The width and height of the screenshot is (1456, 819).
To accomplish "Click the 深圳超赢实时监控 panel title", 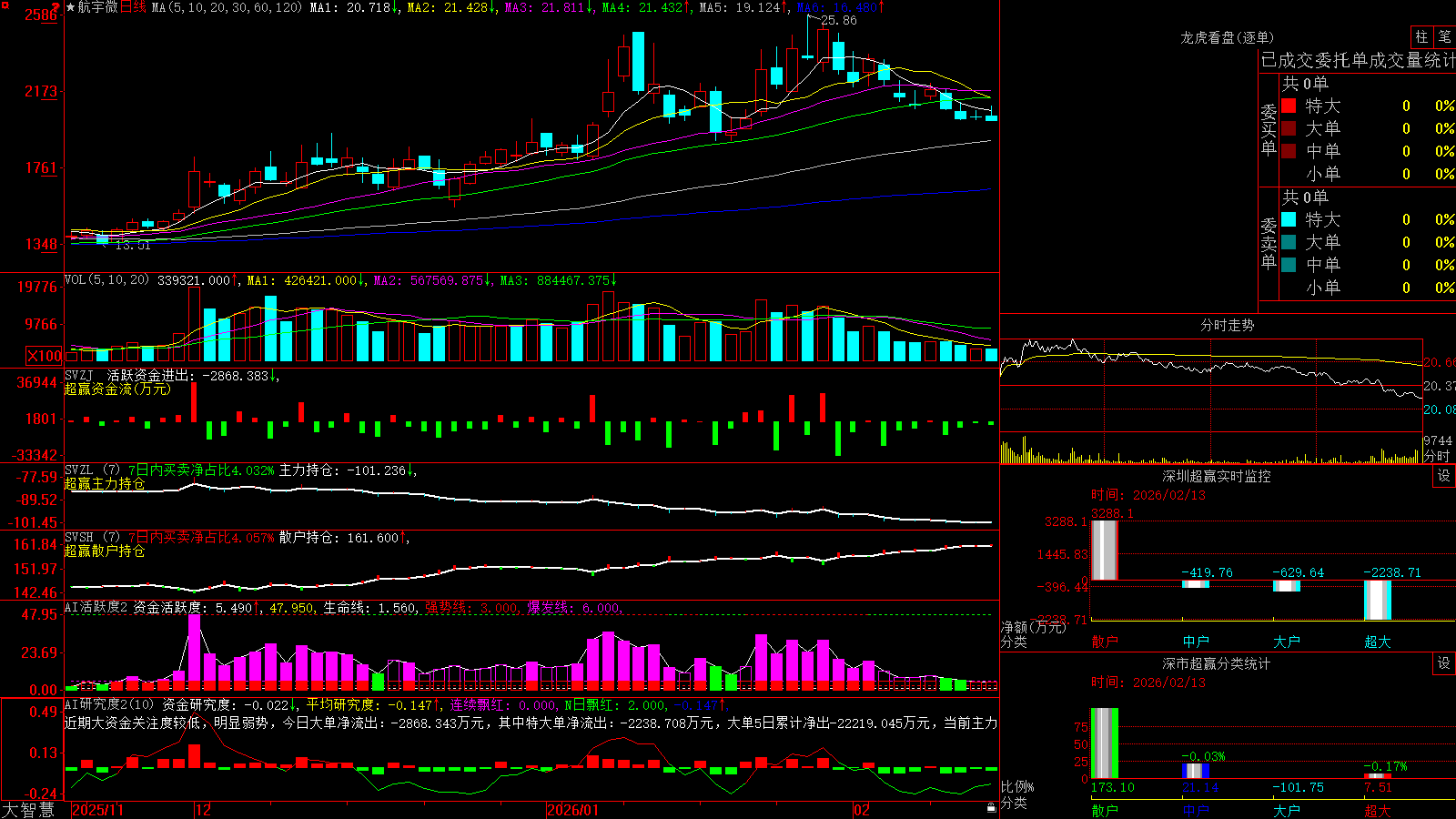I will (1217, 476).
